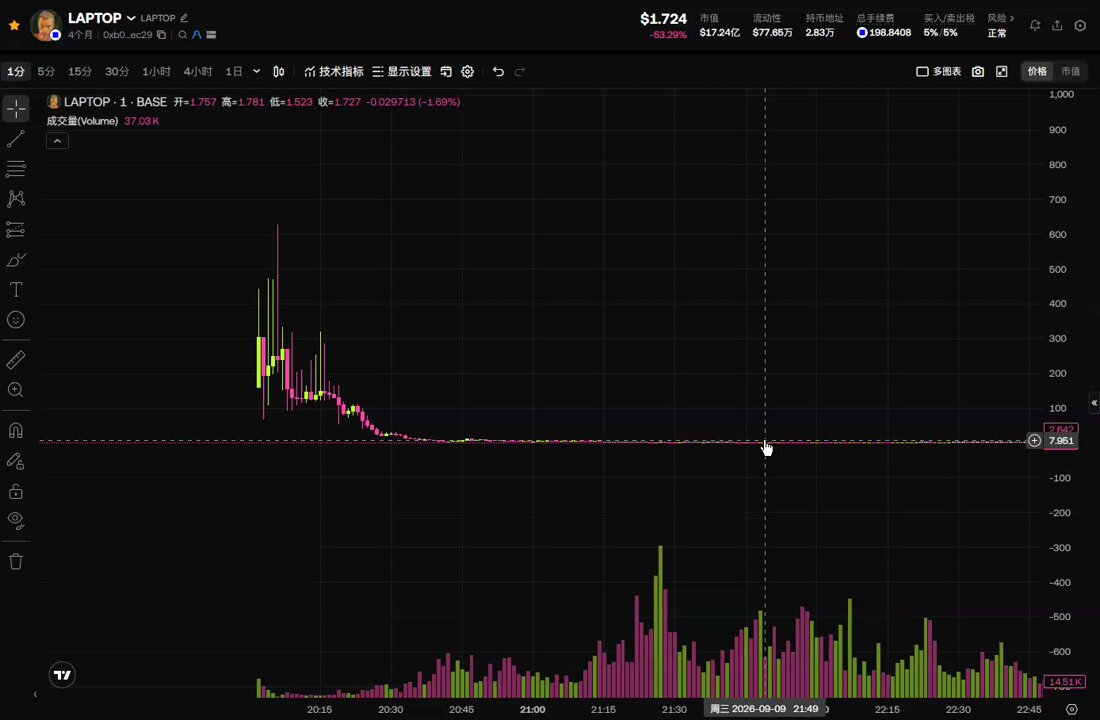Undo the last chart action
The image size is (1100, 720).
tap(498, 72)
